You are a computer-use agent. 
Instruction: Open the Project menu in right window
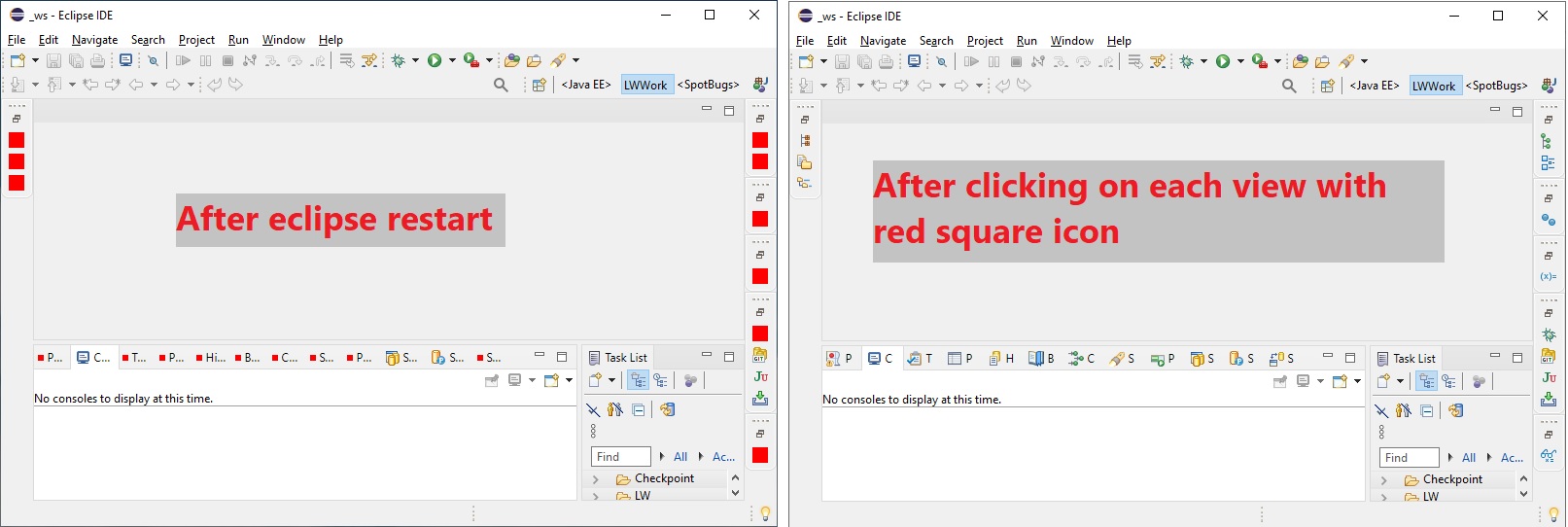click(985, 41)
